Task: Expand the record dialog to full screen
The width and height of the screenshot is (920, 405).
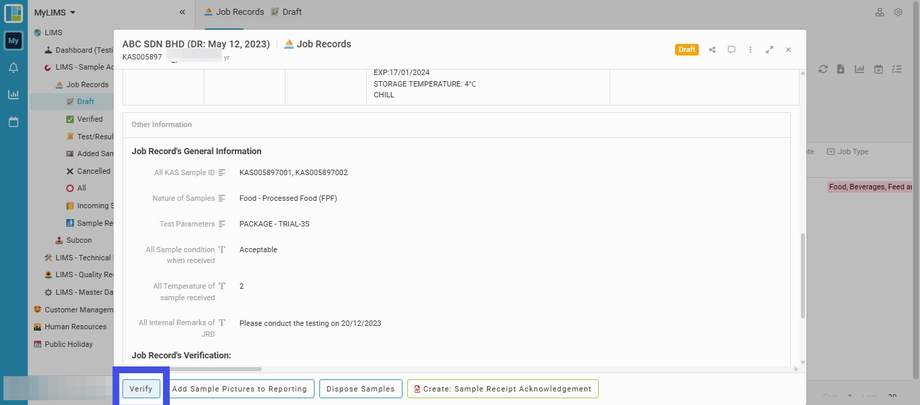Action: coord(769,50)
